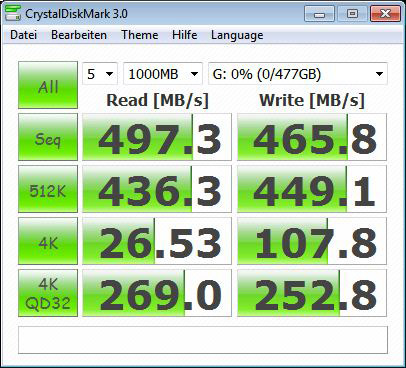Start the 4K benchmark test
This screenshot has height=368, width=406.
pos(48,241)
